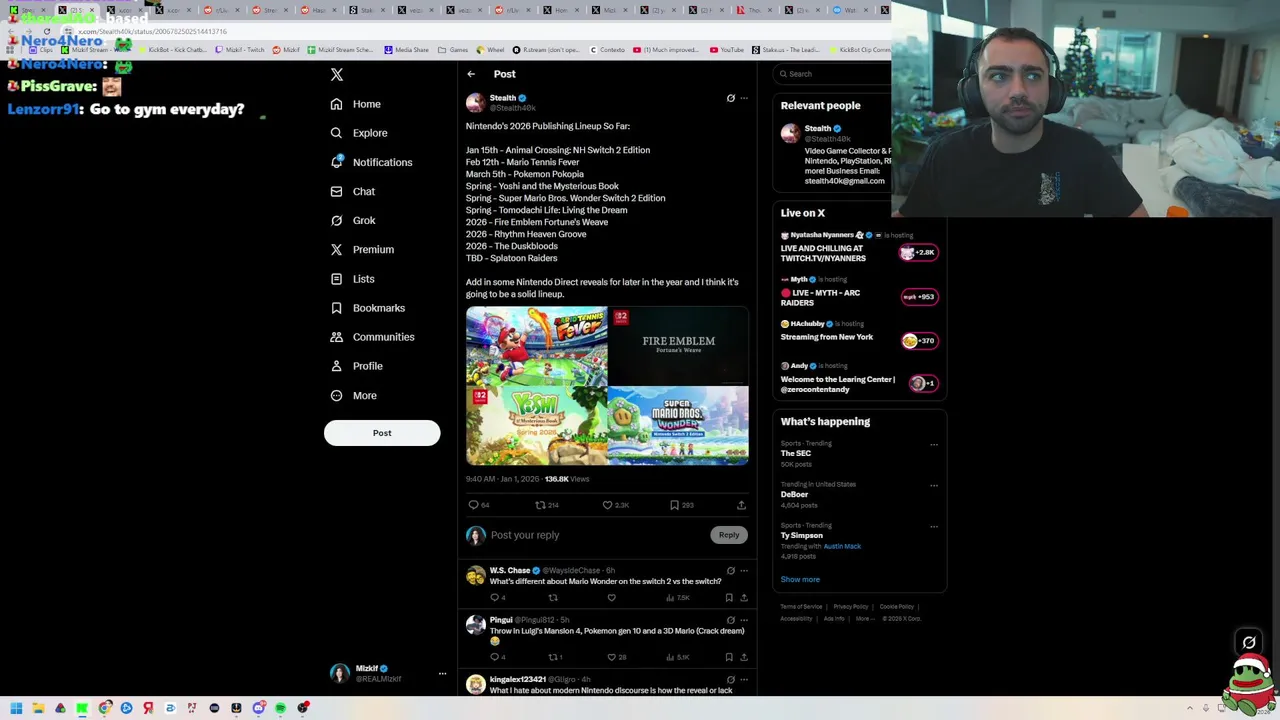The height and width of the screenshot is (720, 1280).
Task: Open Austin Mack trending link
Action: pyautogui.click(x=842, y=546)
